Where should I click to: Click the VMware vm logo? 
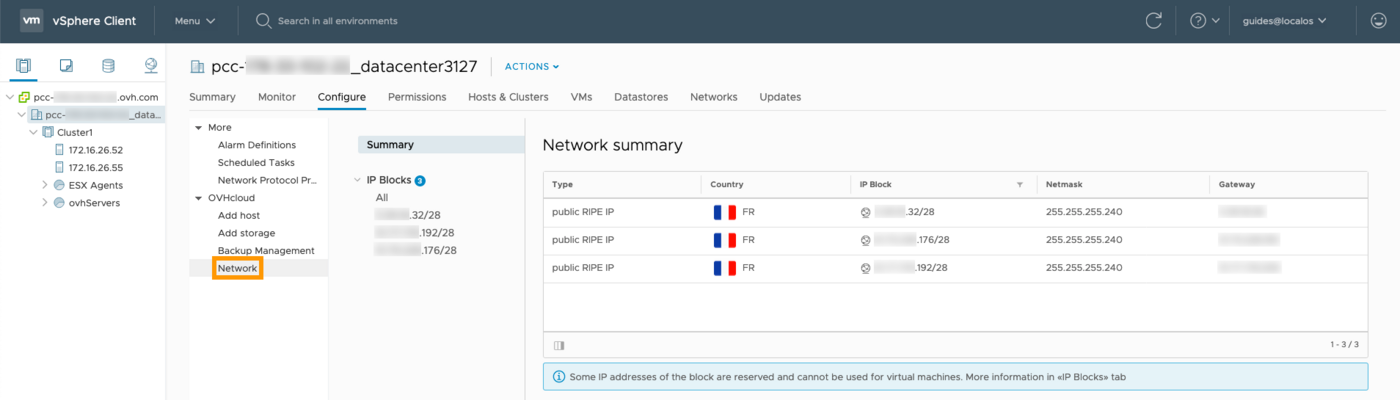coord(31,20)
